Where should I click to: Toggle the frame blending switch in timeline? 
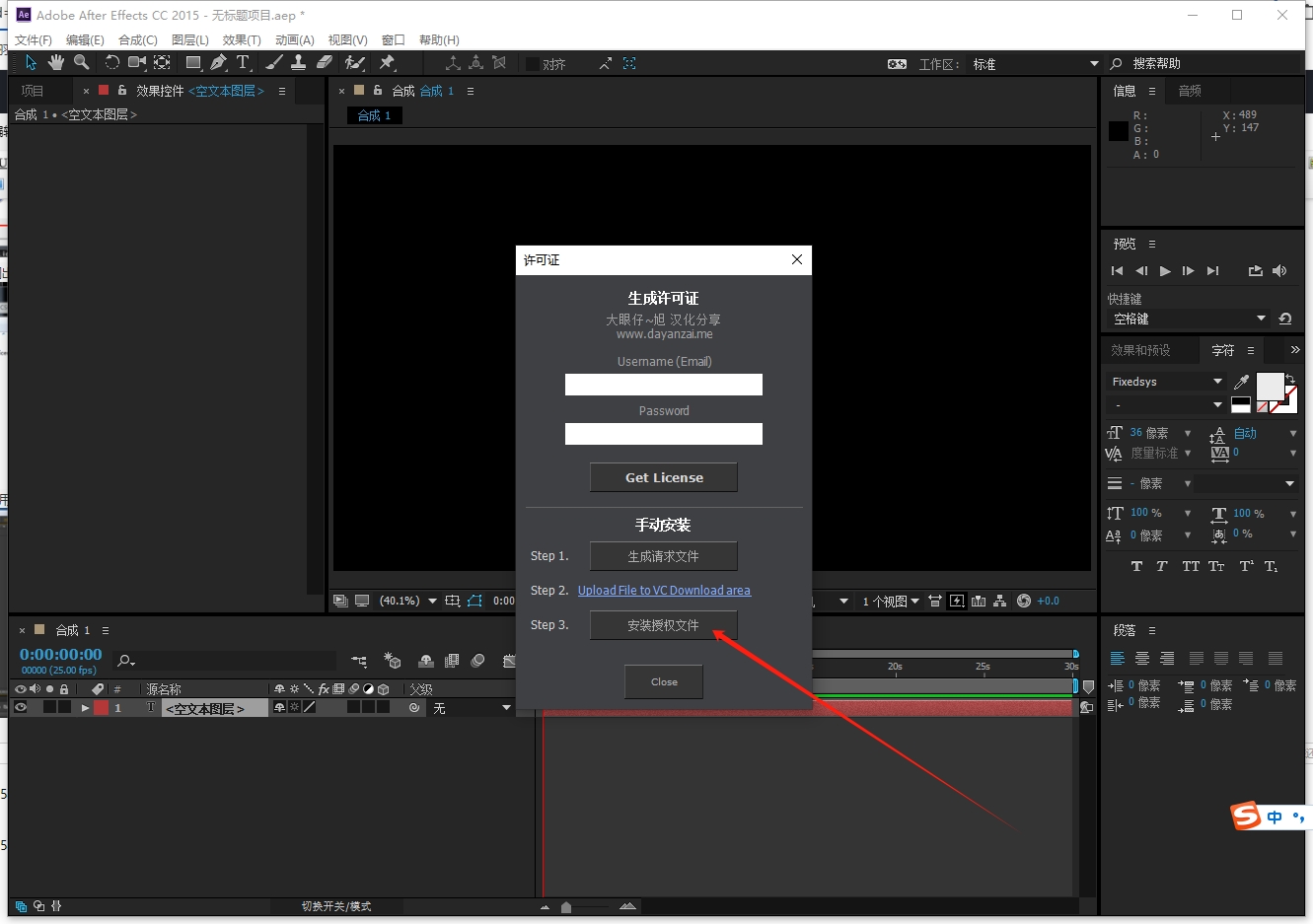pos(452,661)
